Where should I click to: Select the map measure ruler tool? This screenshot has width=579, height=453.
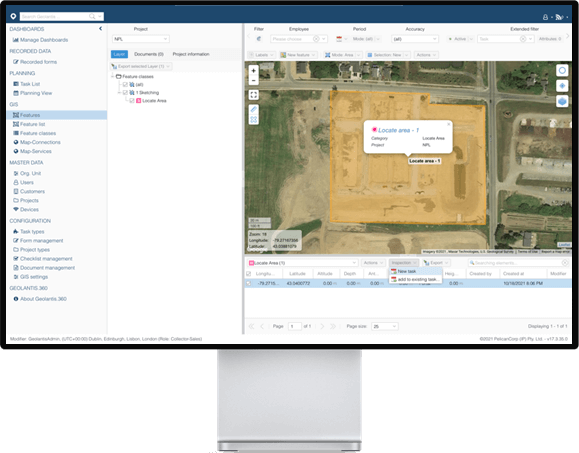[253, 109]
